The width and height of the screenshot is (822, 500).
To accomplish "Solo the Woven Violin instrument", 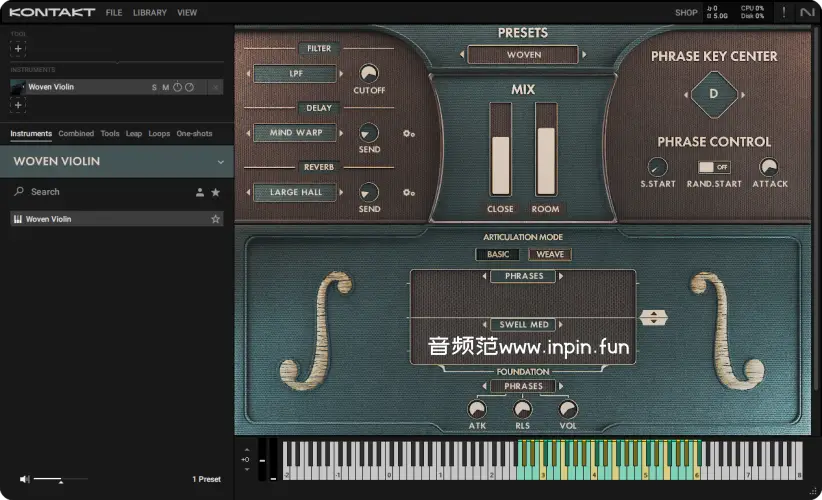I will (x=154, y=87).
